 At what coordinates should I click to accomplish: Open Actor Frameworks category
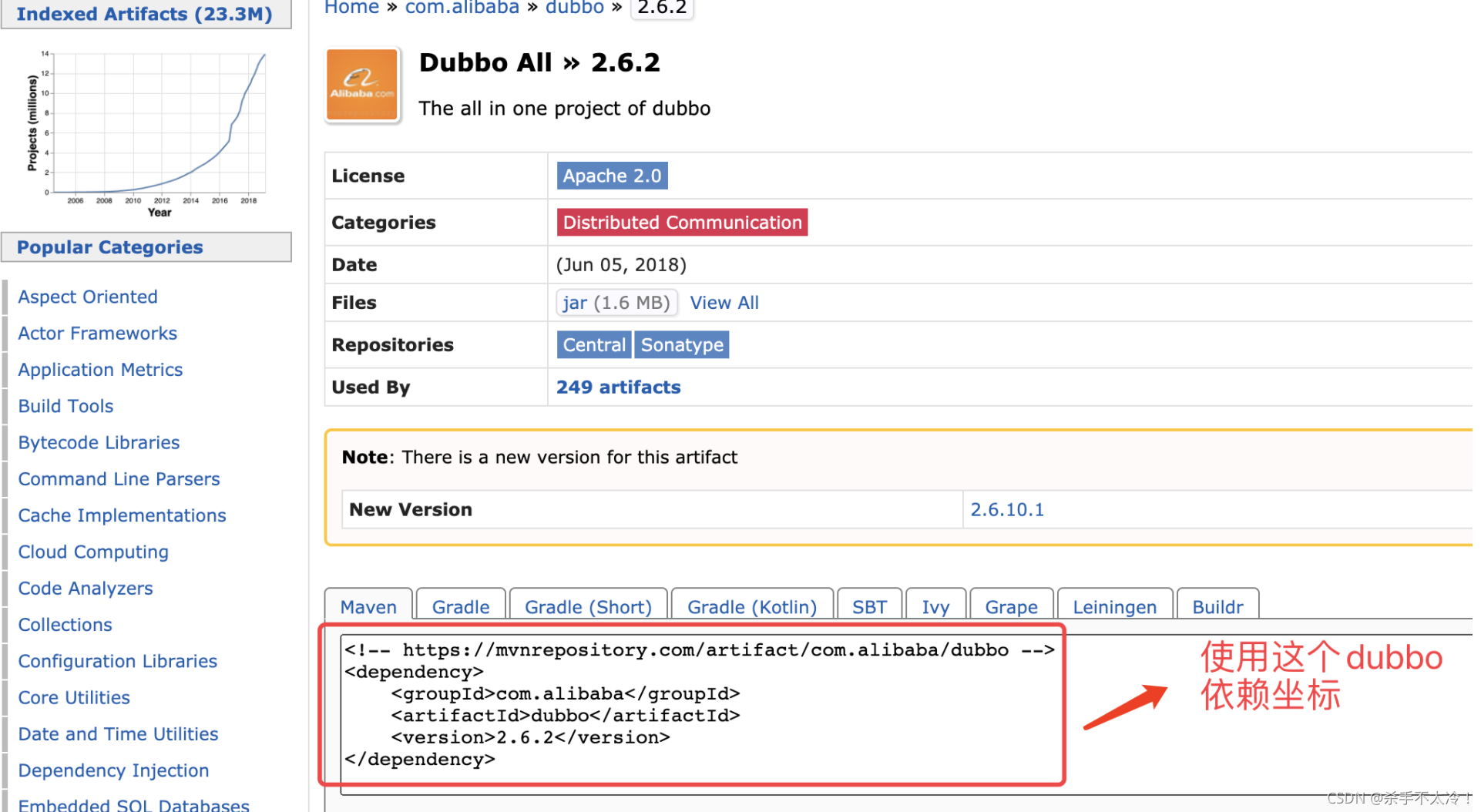pyautogui.click(x=98, y=333)
